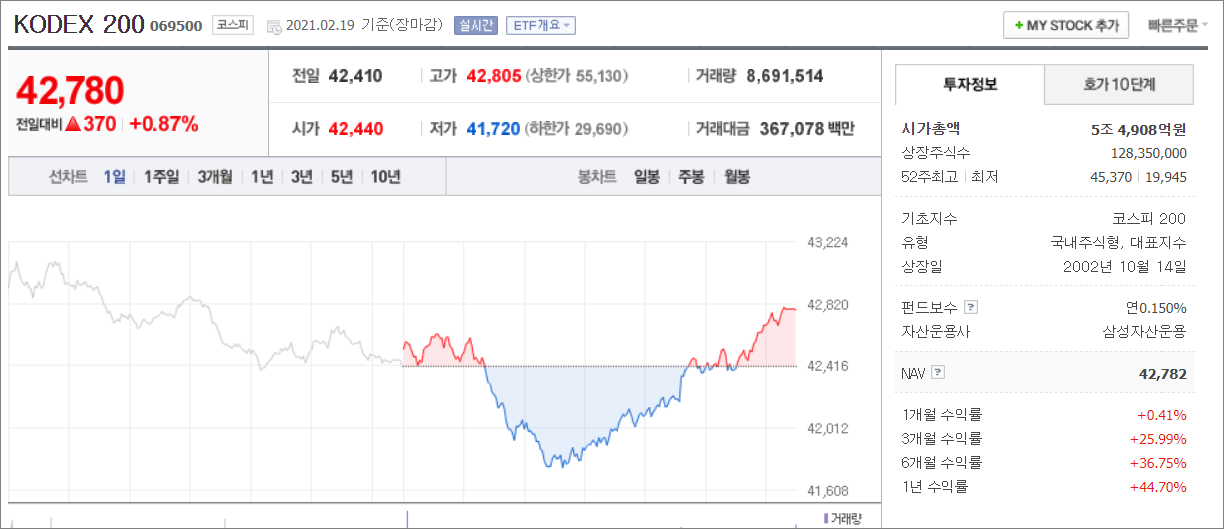Toggle the 실시간 real-time badge
Viewport: 1224px width, 529px height.
pyautogui.click(x=475, y=25)
